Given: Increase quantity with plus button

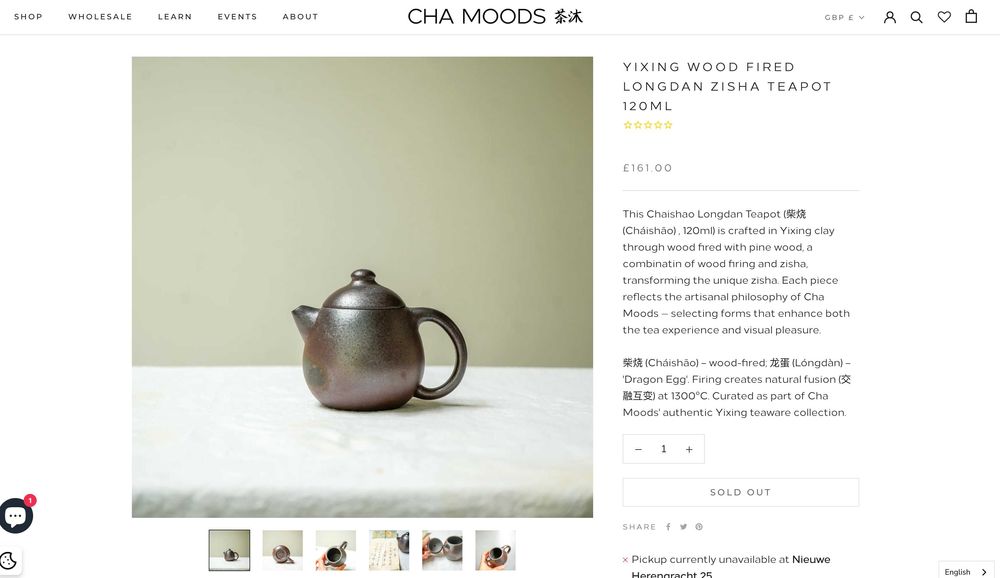Looking at the screenshot, I should pyautogui.click(x=689, y=449).
